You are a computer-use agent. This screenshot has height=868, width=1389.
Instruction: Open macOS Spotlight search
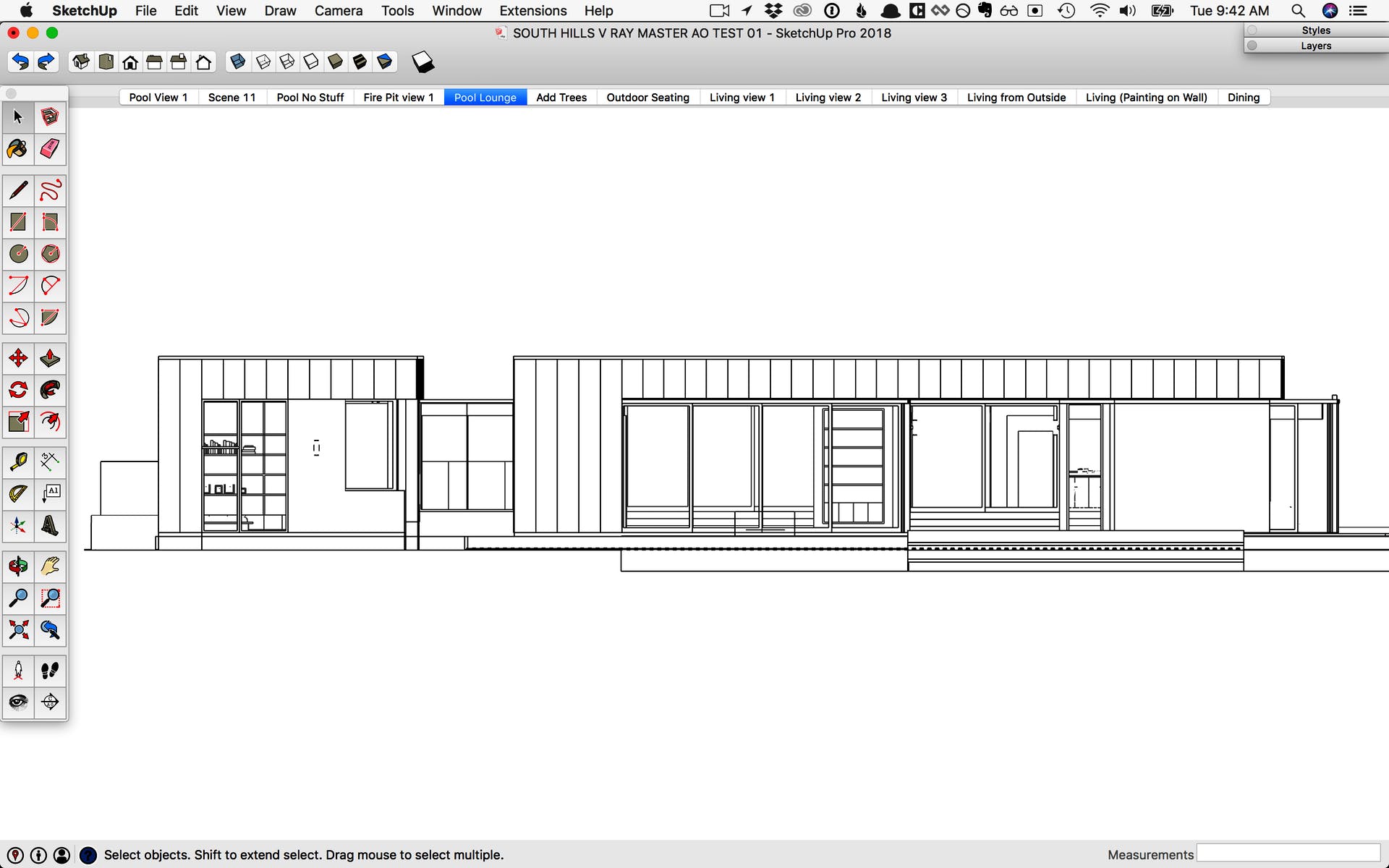1298,11
